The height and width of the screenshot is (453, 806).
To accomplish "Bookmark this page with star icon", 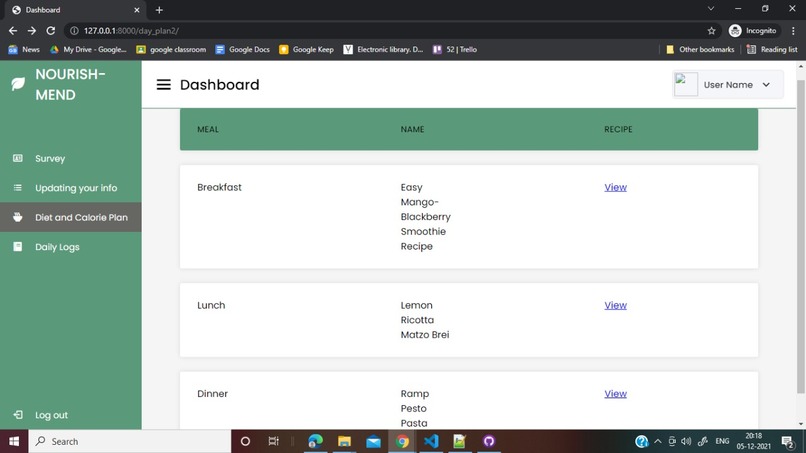I will pos(711,31).
